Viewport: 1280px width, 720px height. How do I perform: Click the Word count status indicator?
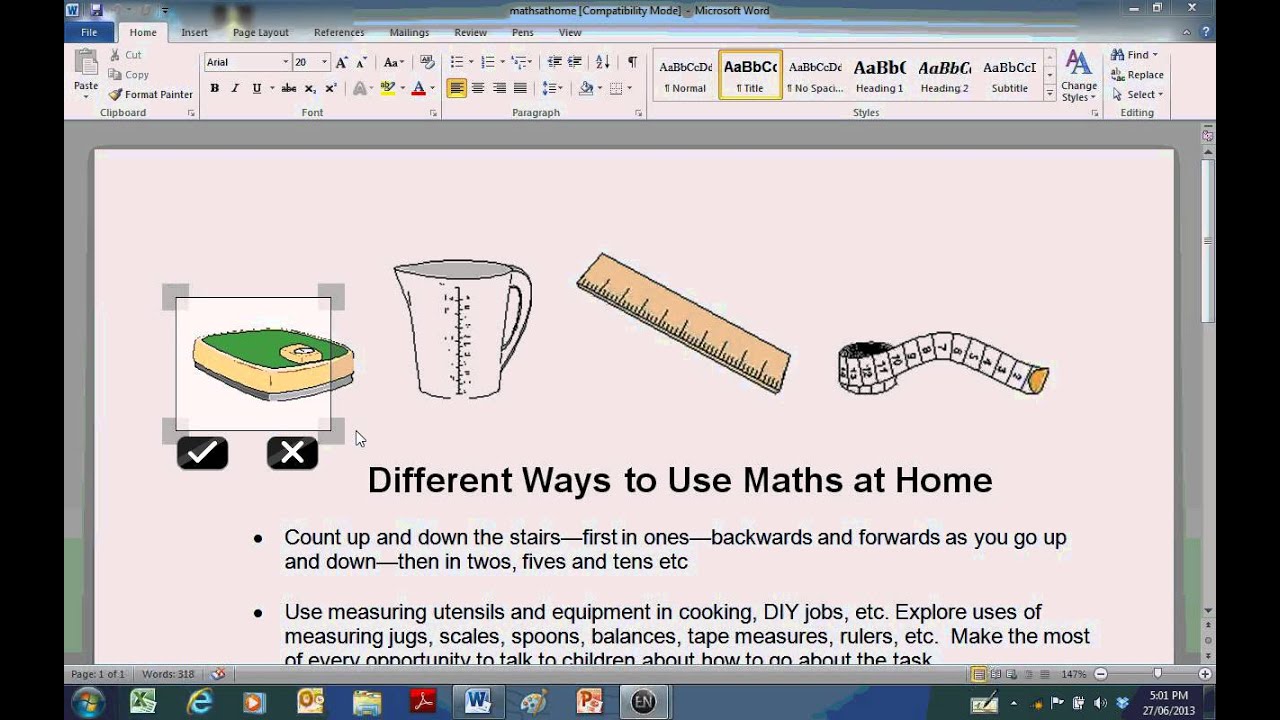[168, 674]
